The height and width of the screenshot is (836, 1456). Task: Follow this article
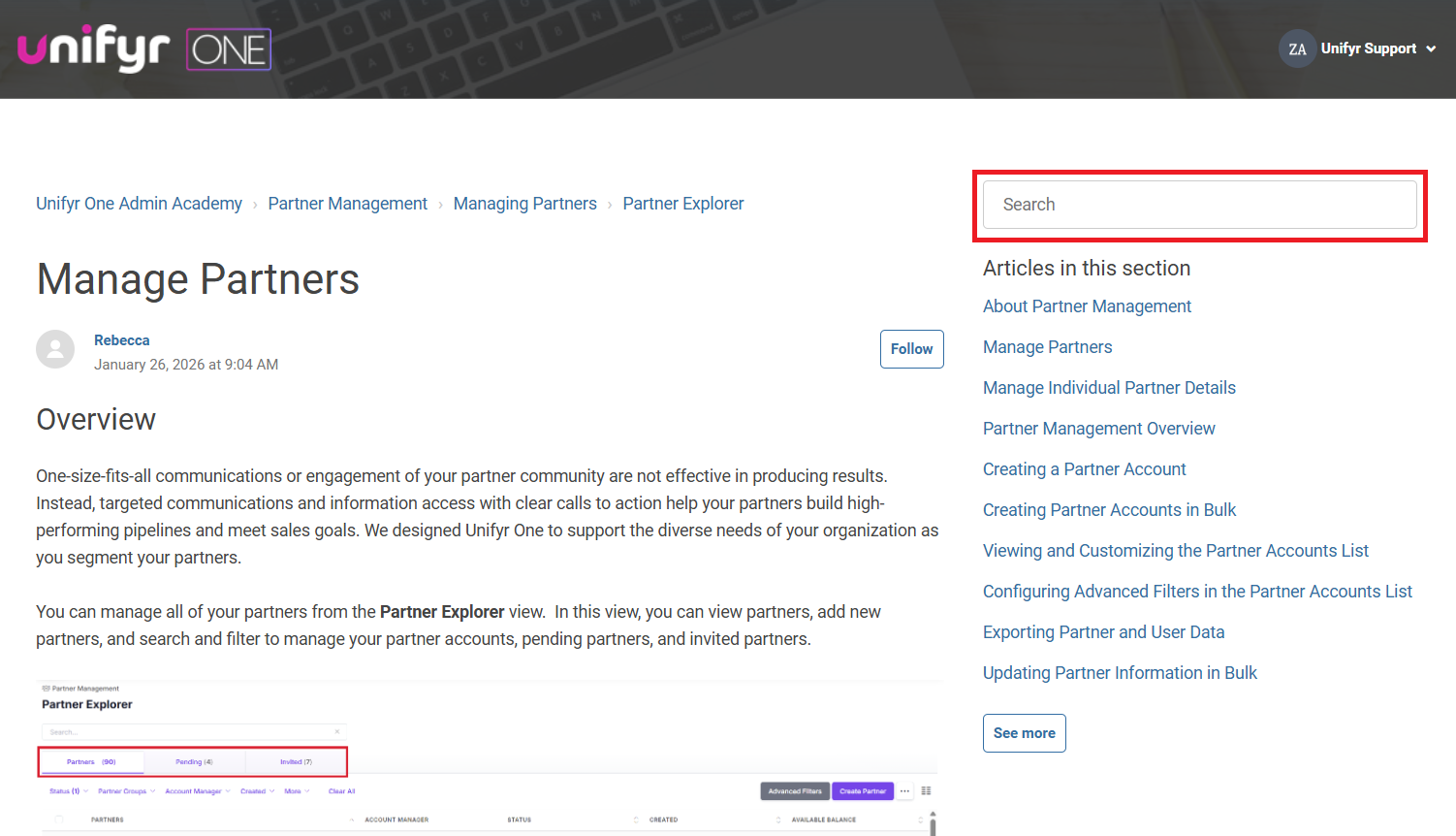[x=911, y=349]
